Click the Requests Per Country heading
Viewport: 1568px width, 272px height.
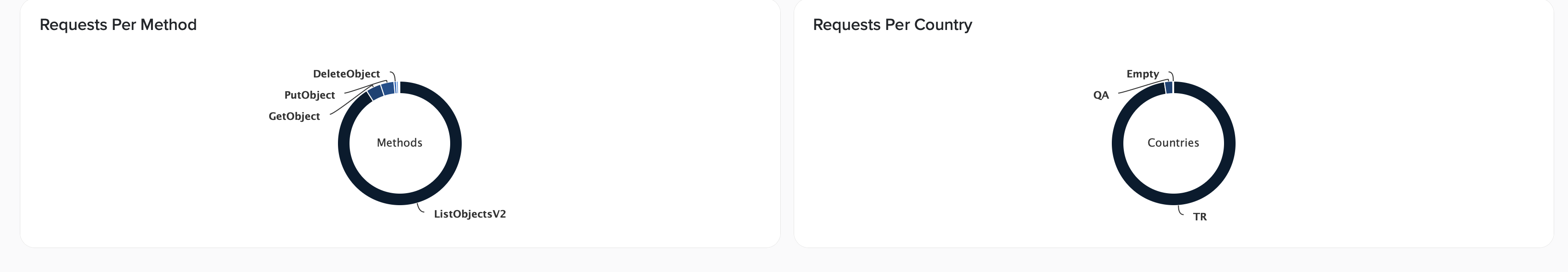pos(893,25)
